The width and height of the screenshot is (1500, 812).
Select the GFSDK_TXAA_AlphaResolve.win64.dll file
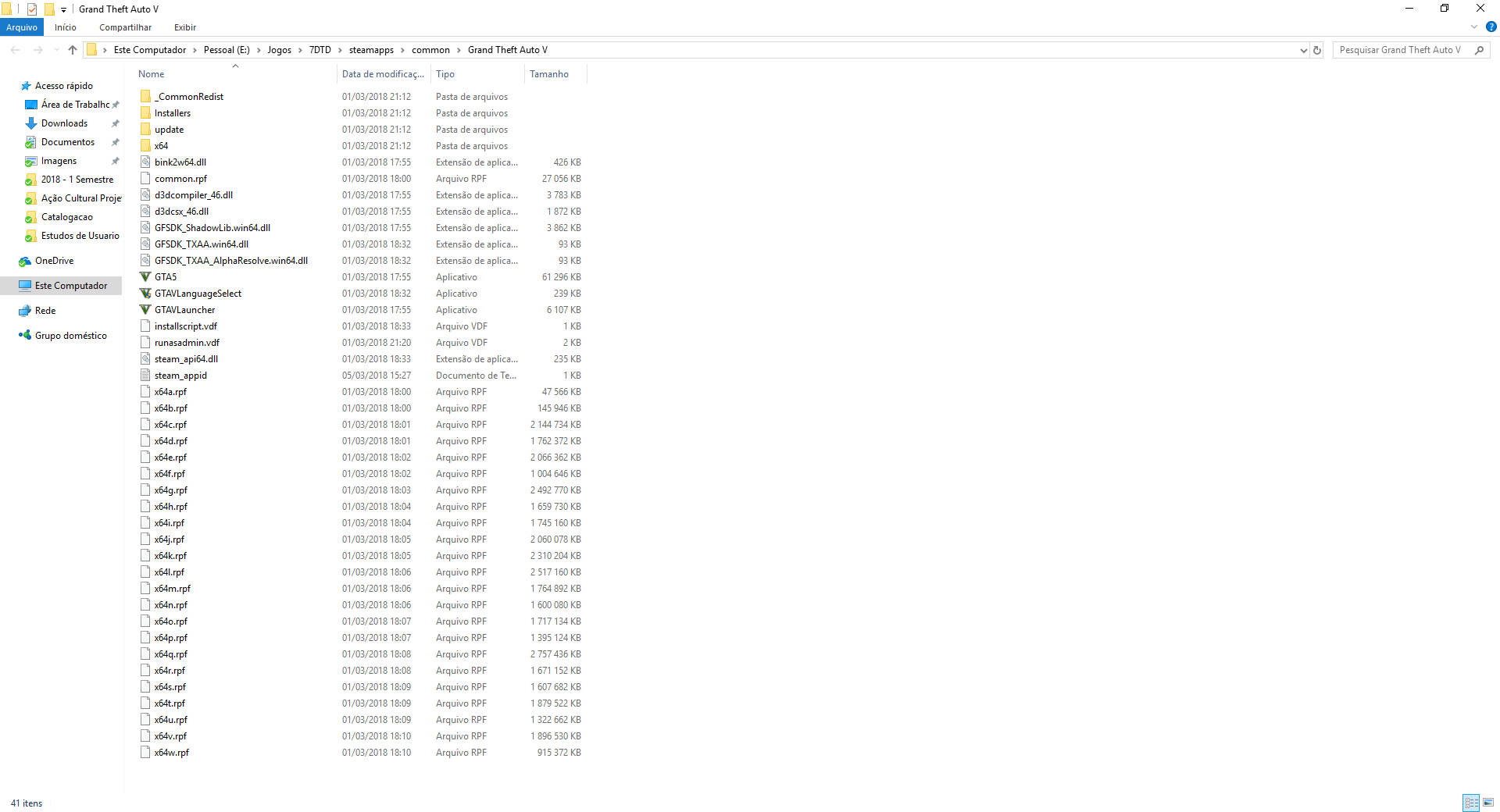231,261
